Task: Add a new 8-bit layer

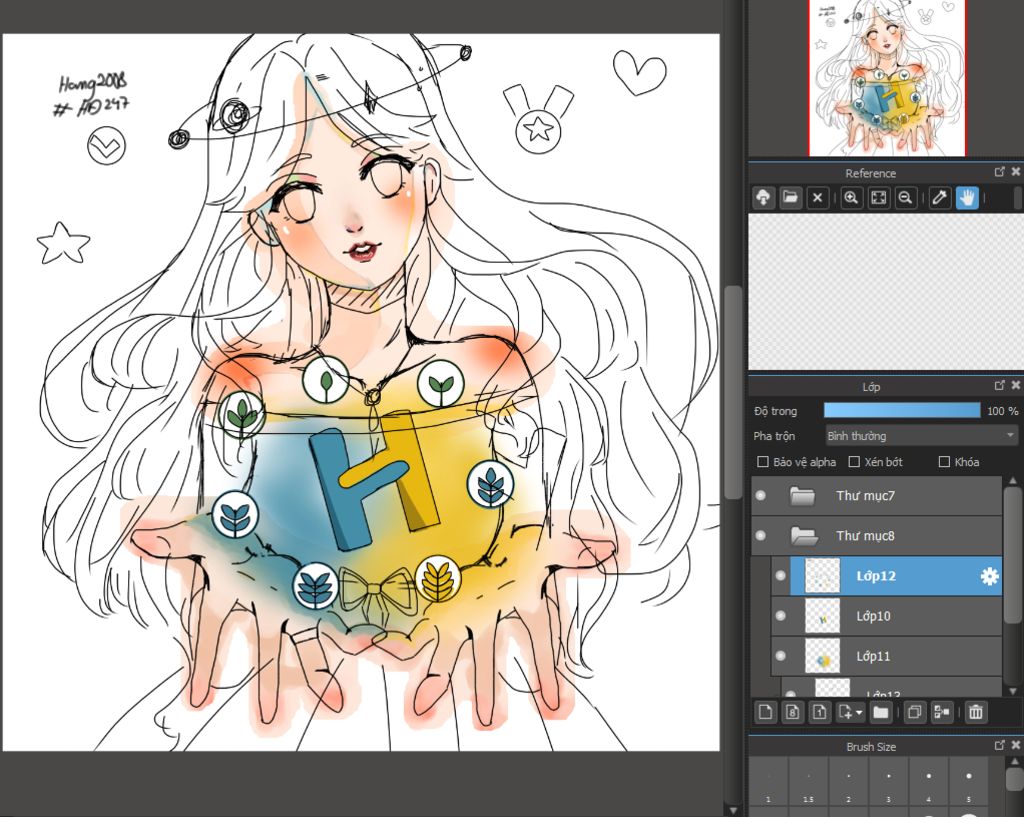Action: pyautogui.click(x=793, y=712)
